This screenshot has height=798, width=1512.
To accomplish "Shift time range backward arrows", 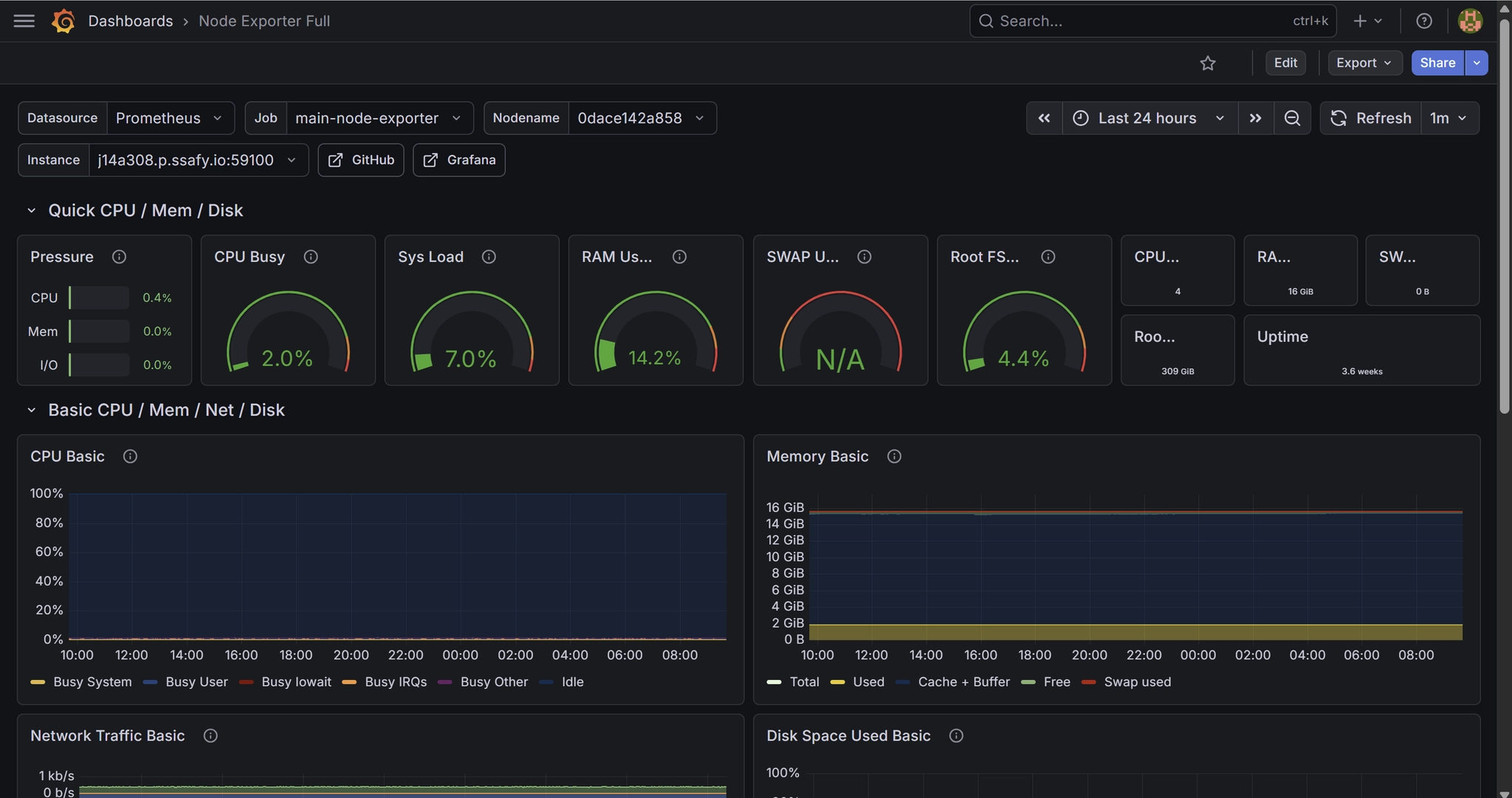I will coord(1044,118).
